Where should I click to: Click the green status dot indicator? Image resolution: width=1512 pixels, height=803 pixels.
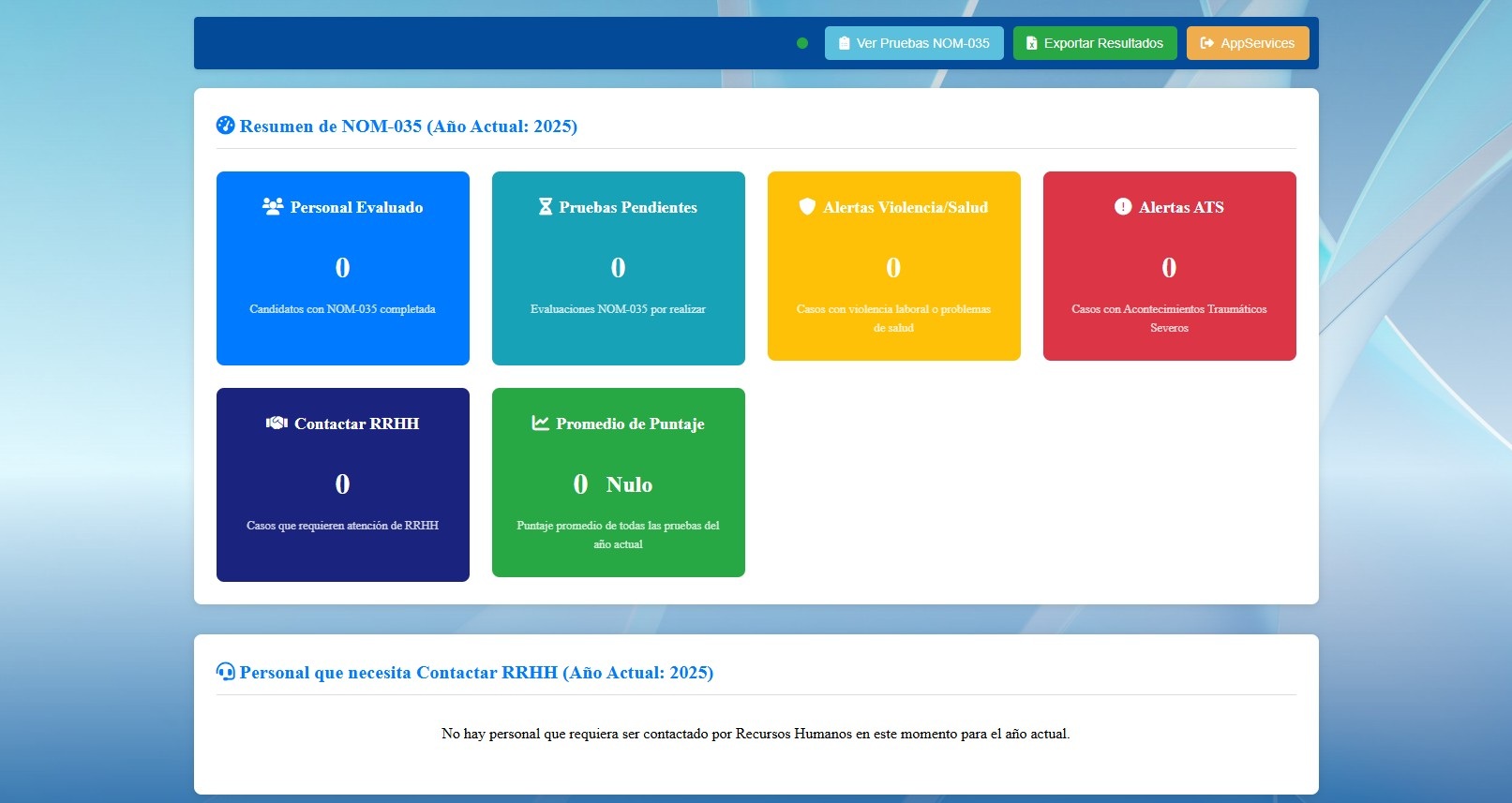802,43
